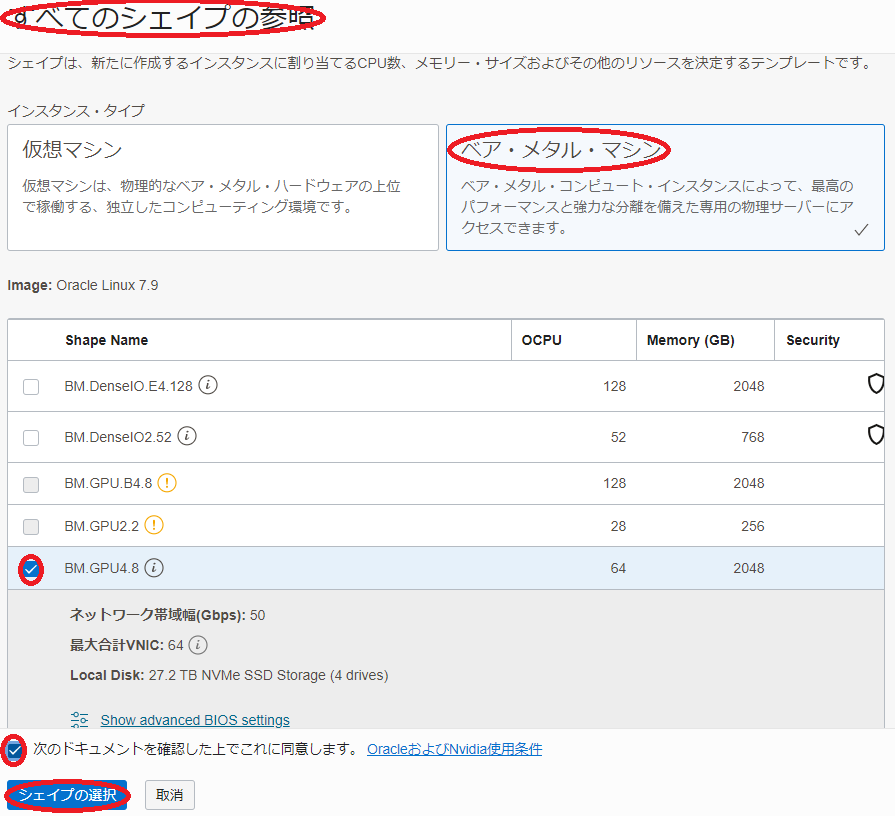Check the BM.DenseIO.E4.128 shape checkbox
The height and width of the screenshot is (816, 895).
31,386
